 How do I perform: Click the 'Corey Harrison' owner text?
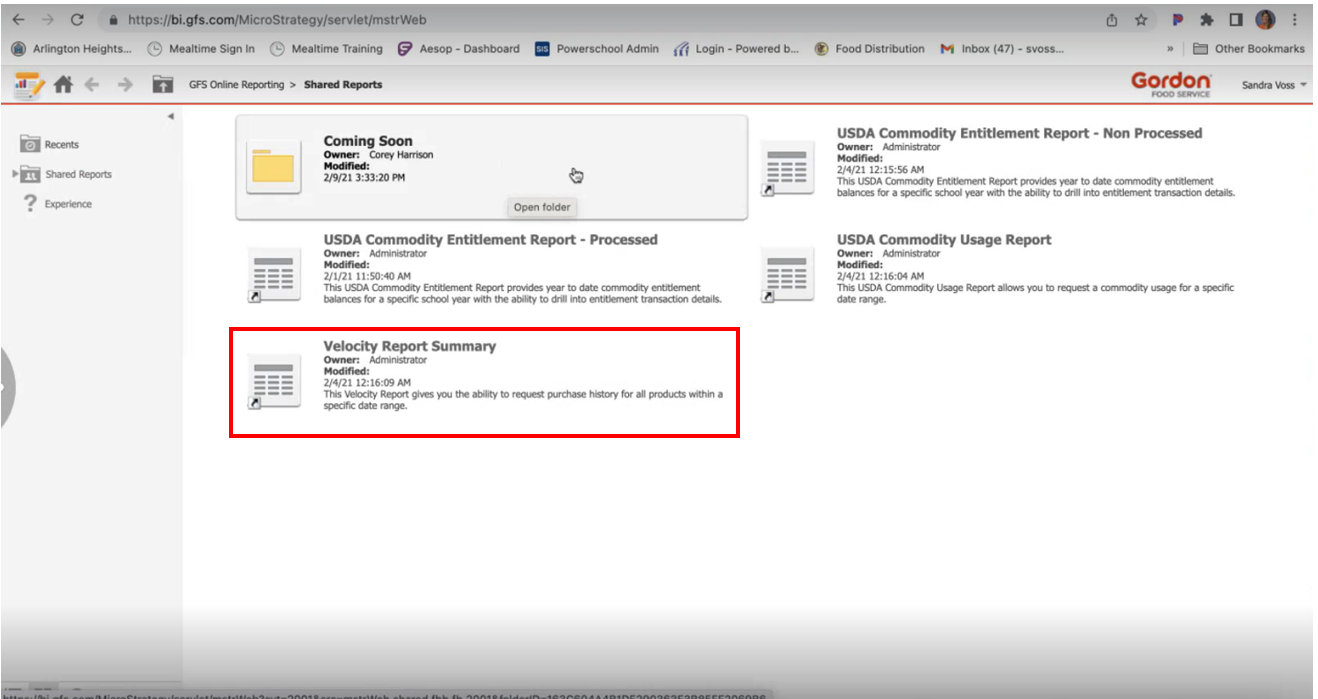401,155
